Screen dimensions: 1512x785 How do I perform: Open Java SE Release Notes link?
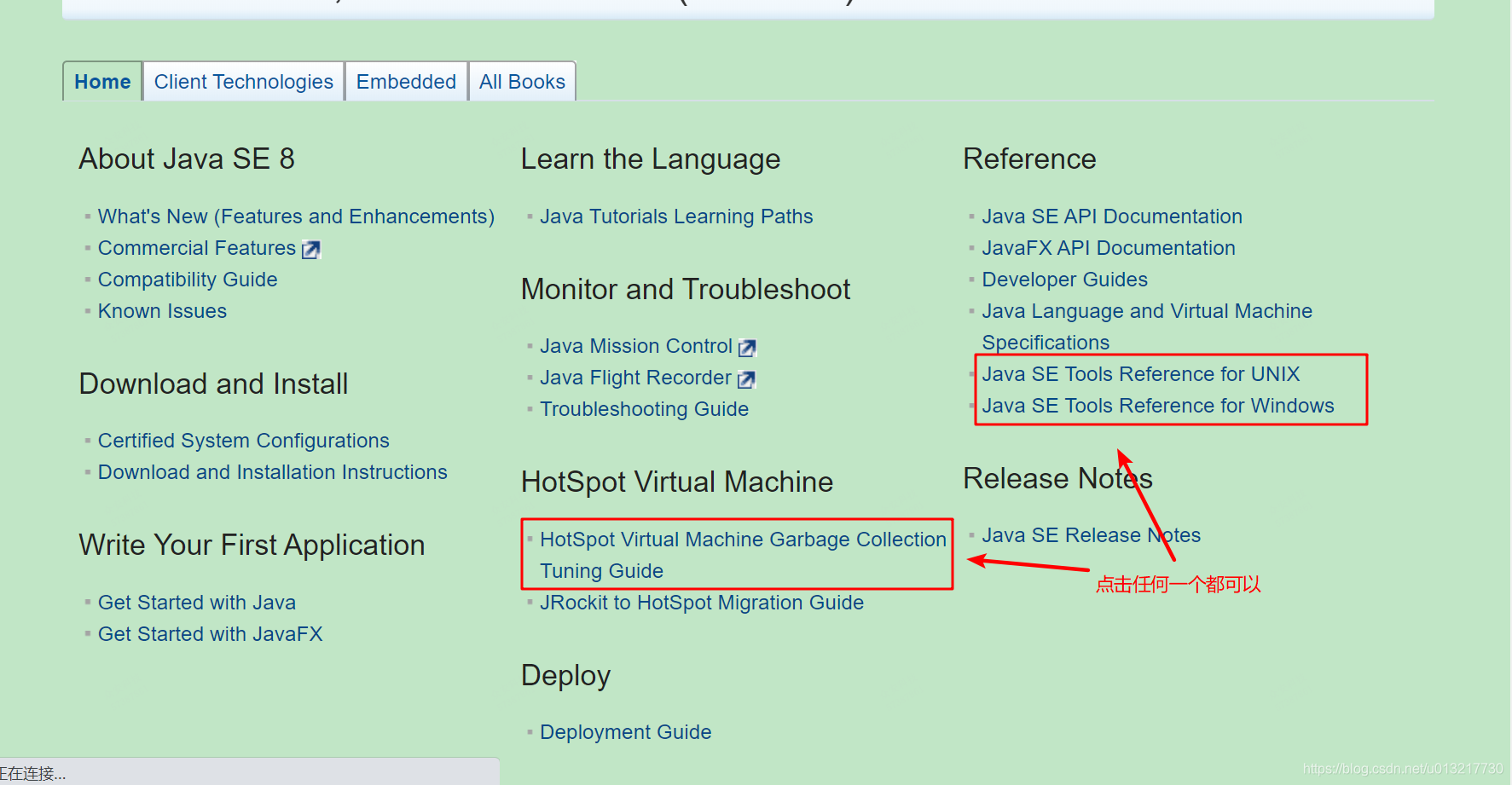pyautogui.click(x=1092, y=535)
